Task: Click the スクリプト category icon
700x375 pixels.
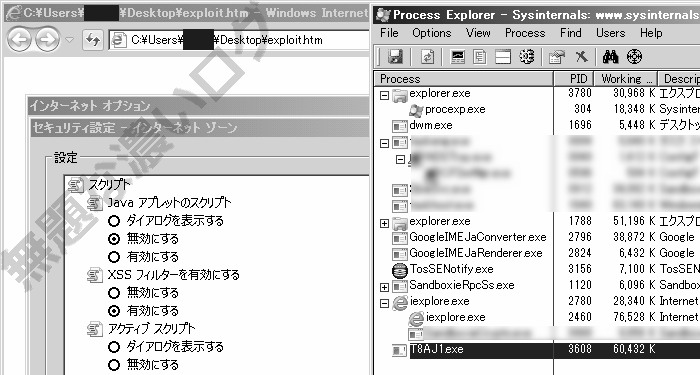Action: tap(76, 184)
